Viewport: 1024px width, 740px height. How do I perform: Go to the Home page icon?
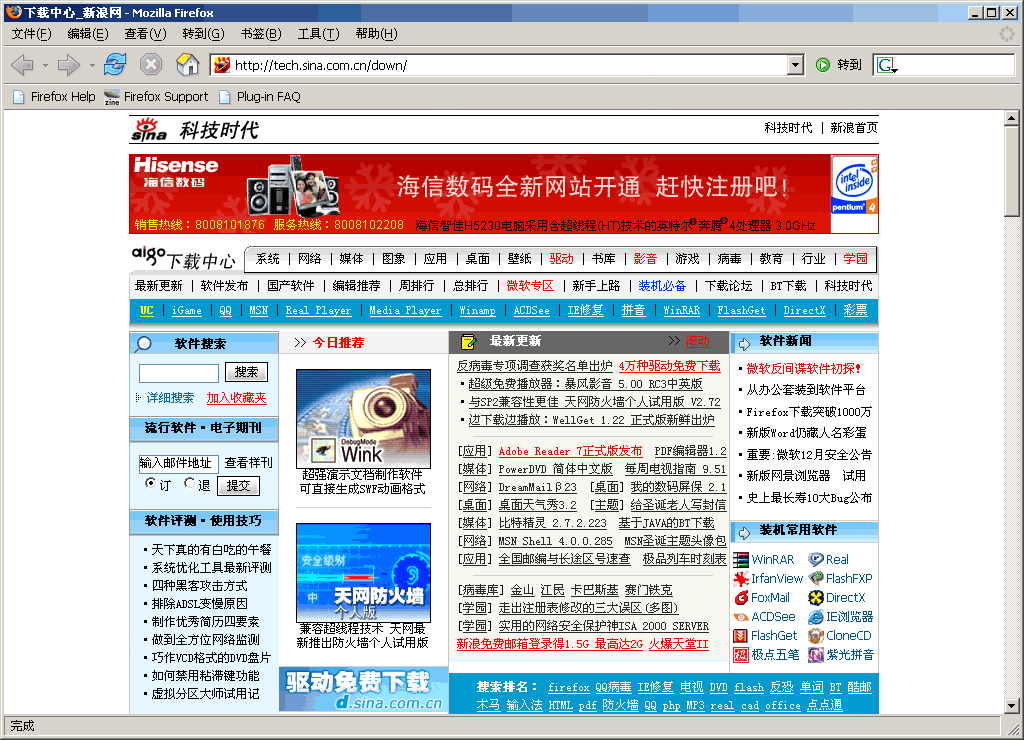tap(187, 64)
